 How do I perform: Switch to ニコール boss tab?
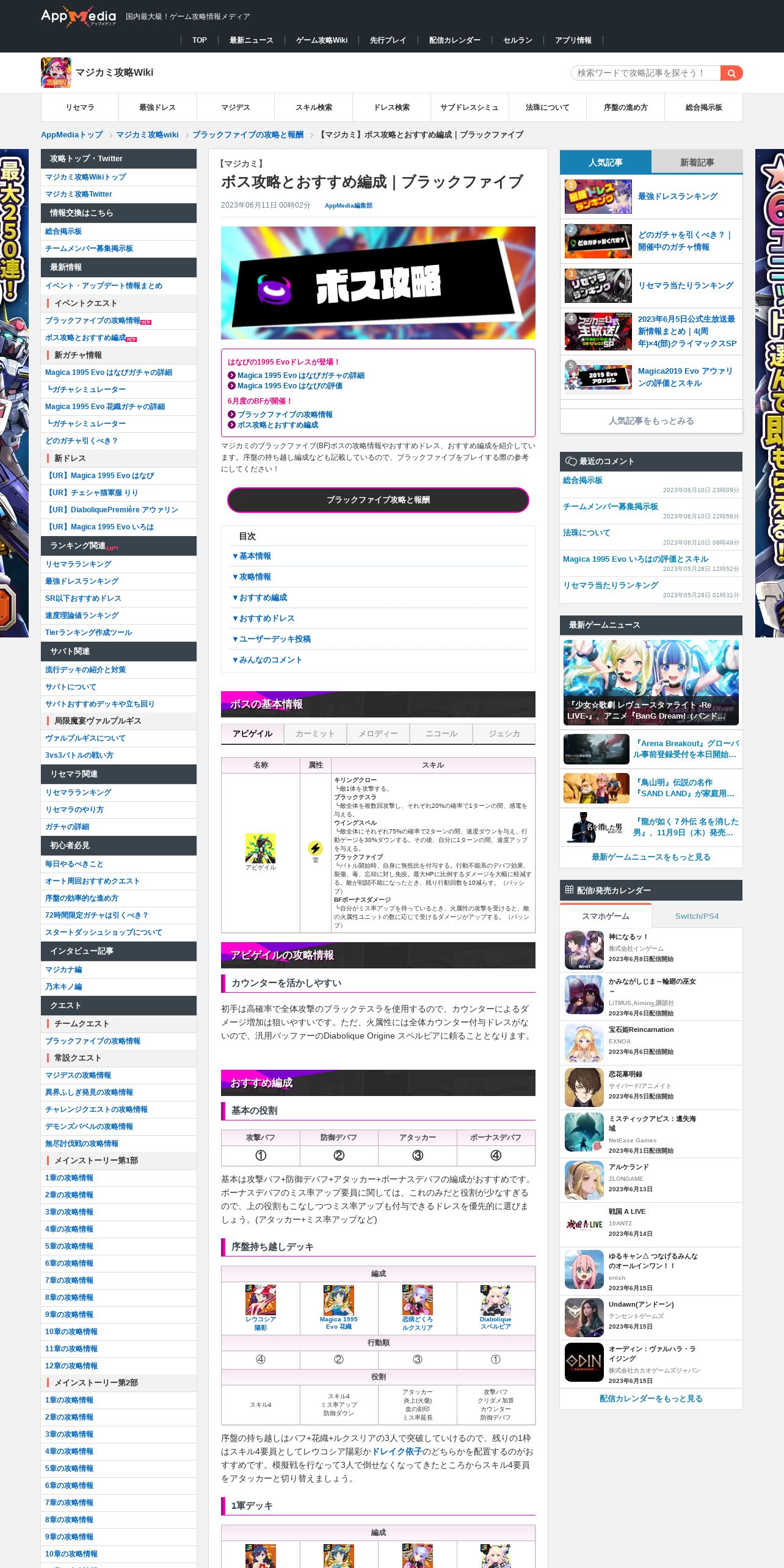[x=441, y=734]
